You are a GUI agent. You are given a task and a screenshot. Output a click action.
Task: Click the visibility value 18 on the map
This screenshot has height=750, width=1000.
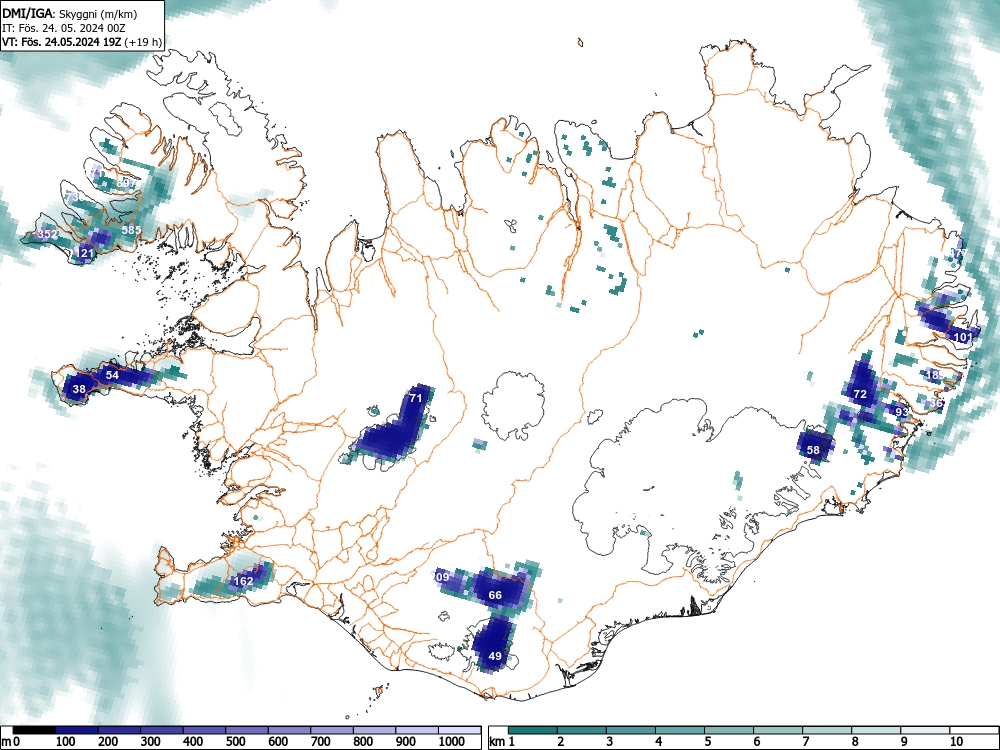[x=932, y=375]
